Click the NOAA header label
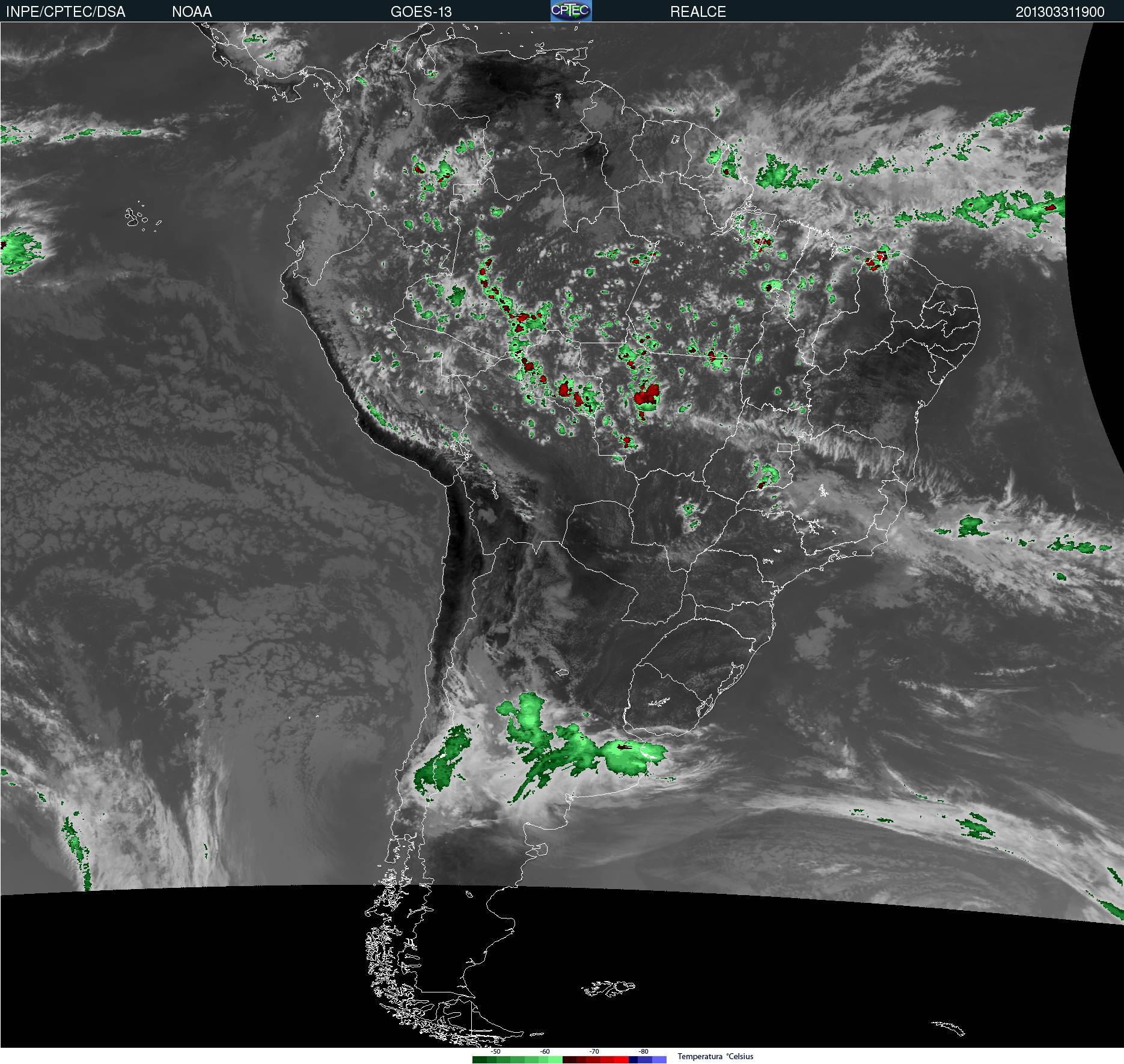This screenshot has width=1124, height=1064. pyautogui.click(x=192, y=11)
